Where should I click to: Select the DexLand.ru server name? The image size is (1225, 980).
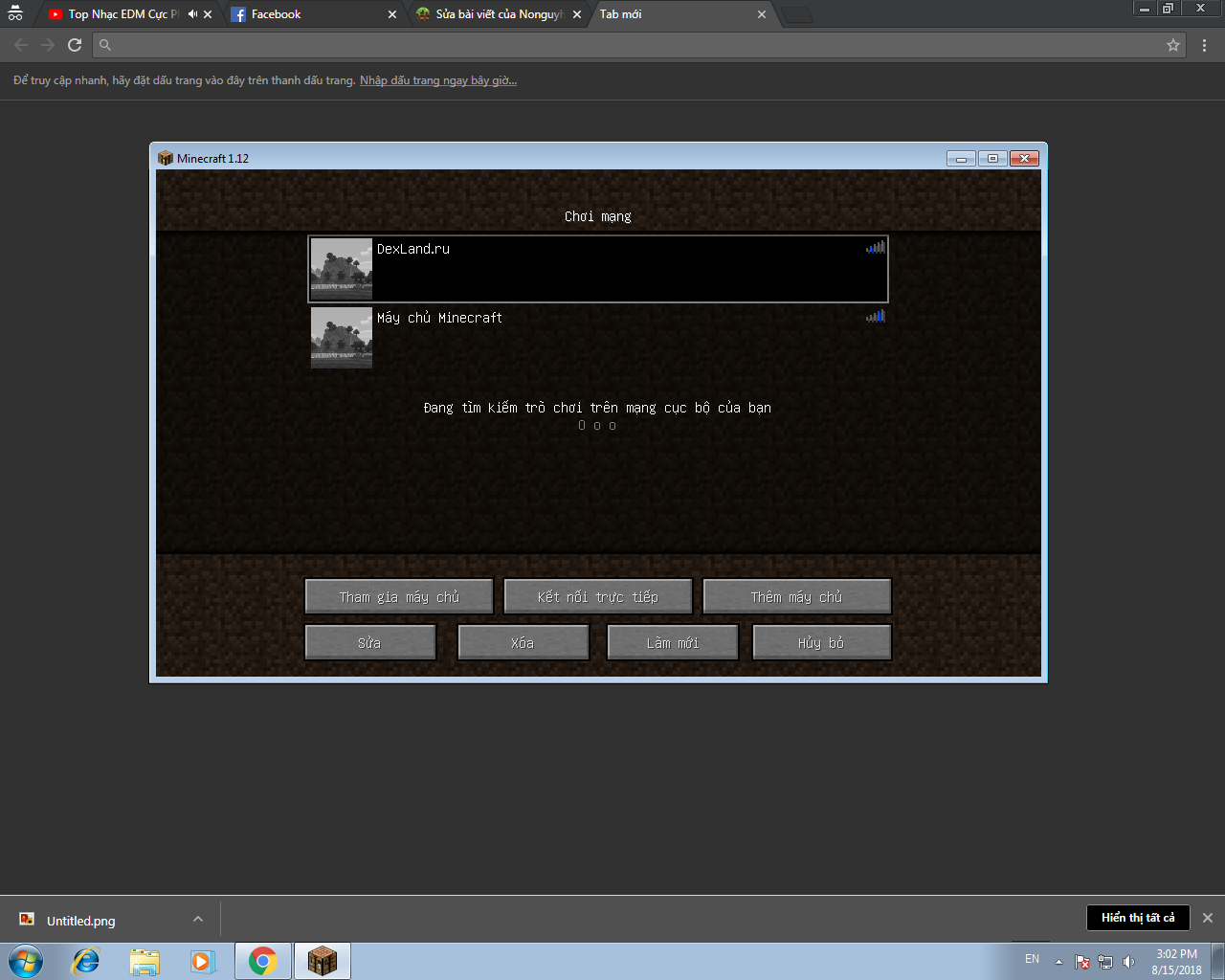click(x=413, y=249)
